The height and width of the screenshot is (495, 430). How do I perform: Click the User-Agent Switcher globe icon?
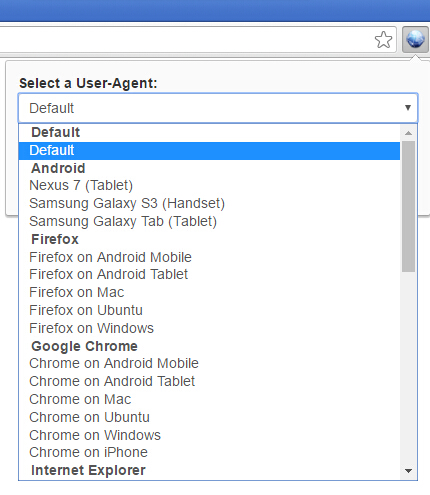415,39
